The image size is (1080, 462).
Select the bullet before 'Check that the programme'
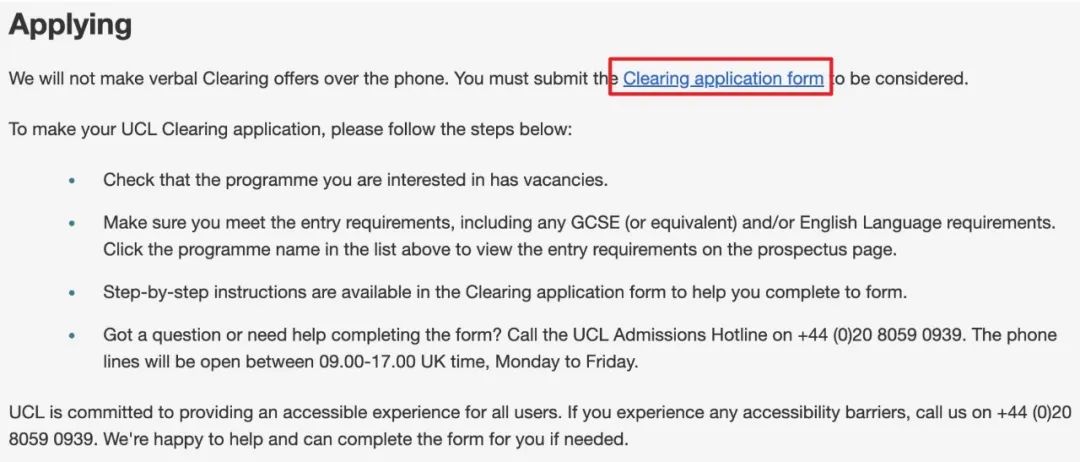pyautogui.click(x=73, y=181)
